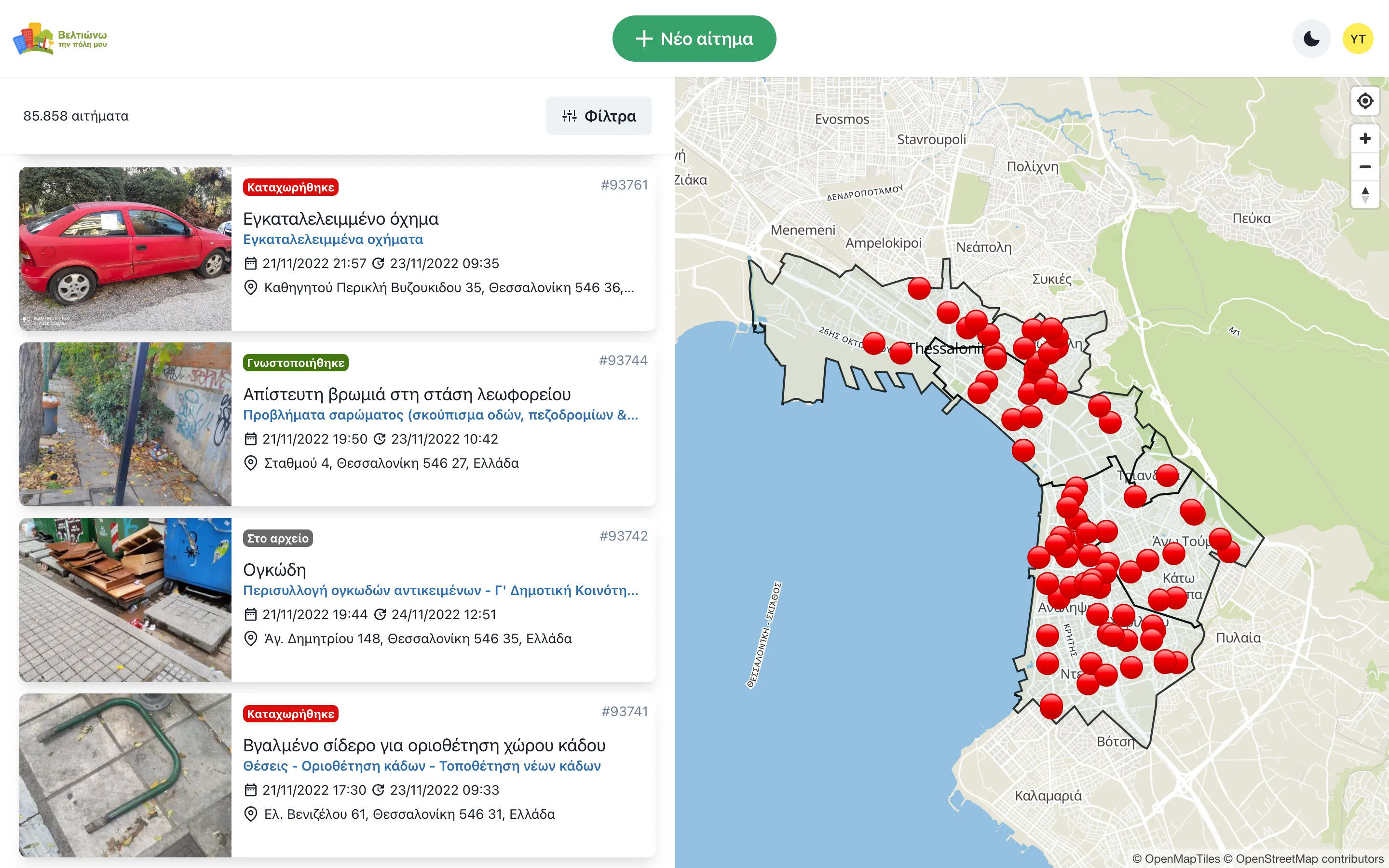Click the red car photo thumbnail
The width and height of the screenshot is (1389, 868).
[x=125, y=249]
